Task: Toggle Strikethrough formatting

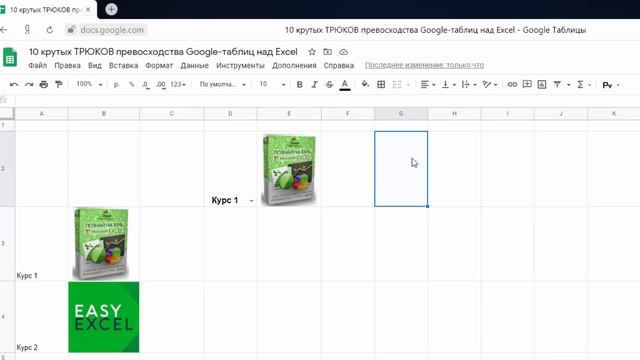Action: coord(329,84)
